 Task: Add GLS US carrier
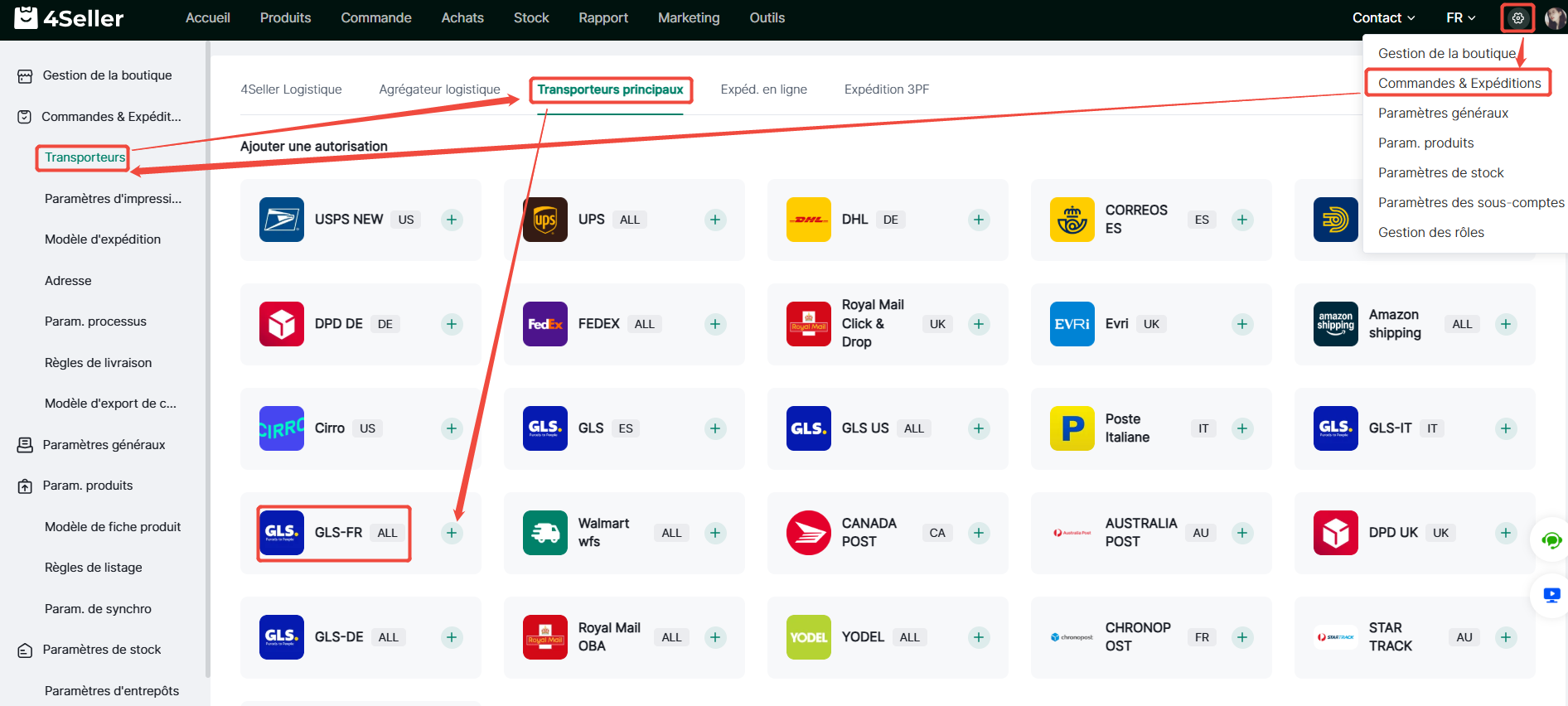(x=979, y=428)
